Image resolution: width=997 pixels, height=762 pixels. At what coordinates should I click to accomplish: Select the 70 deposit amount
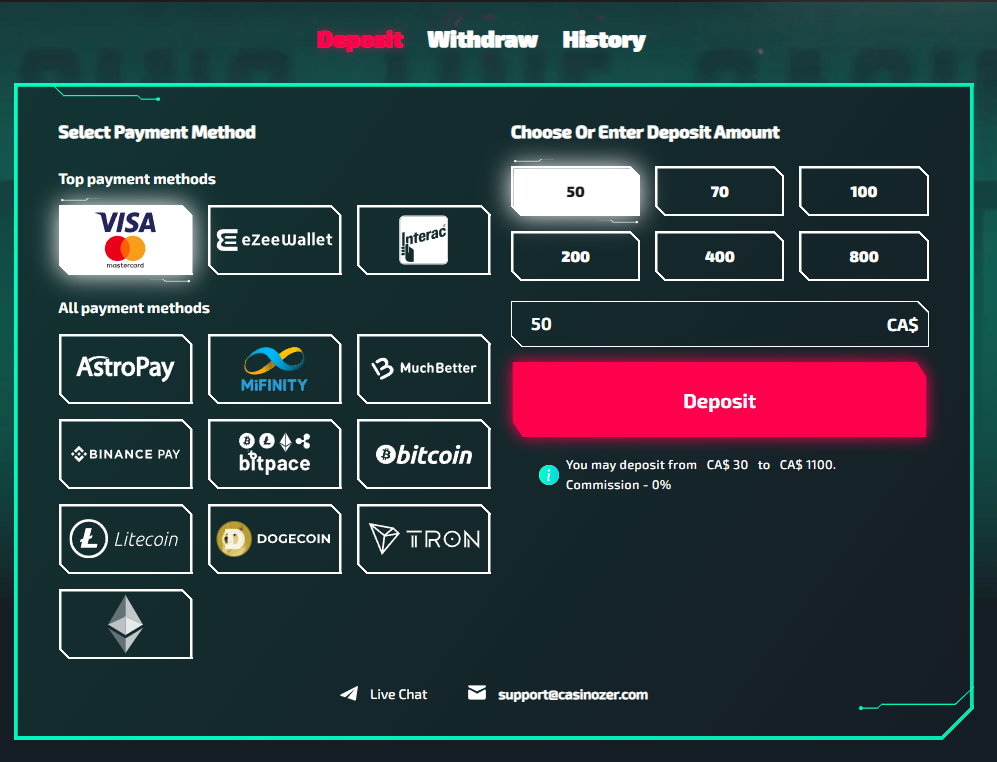click(x=719, y=191)
